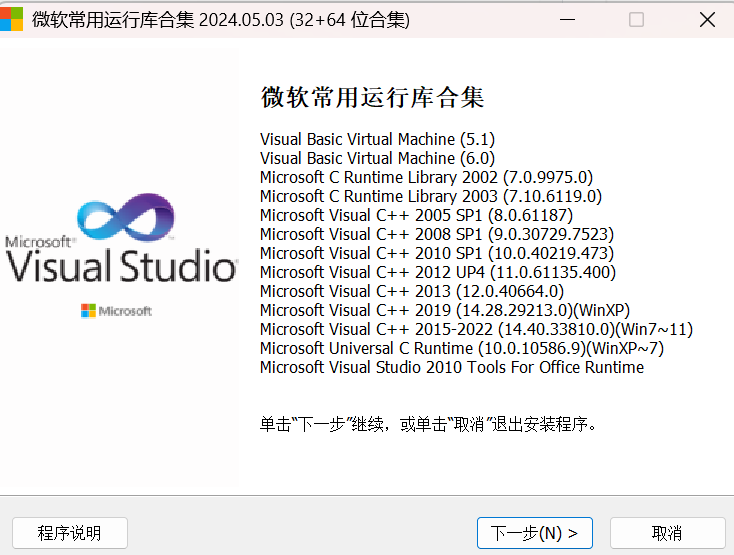Click Visual Studio 2010 Tools For Office Runtime
The width and height of the screenshot is (734, 555).
pyautogui.click(x=452, y=367)
